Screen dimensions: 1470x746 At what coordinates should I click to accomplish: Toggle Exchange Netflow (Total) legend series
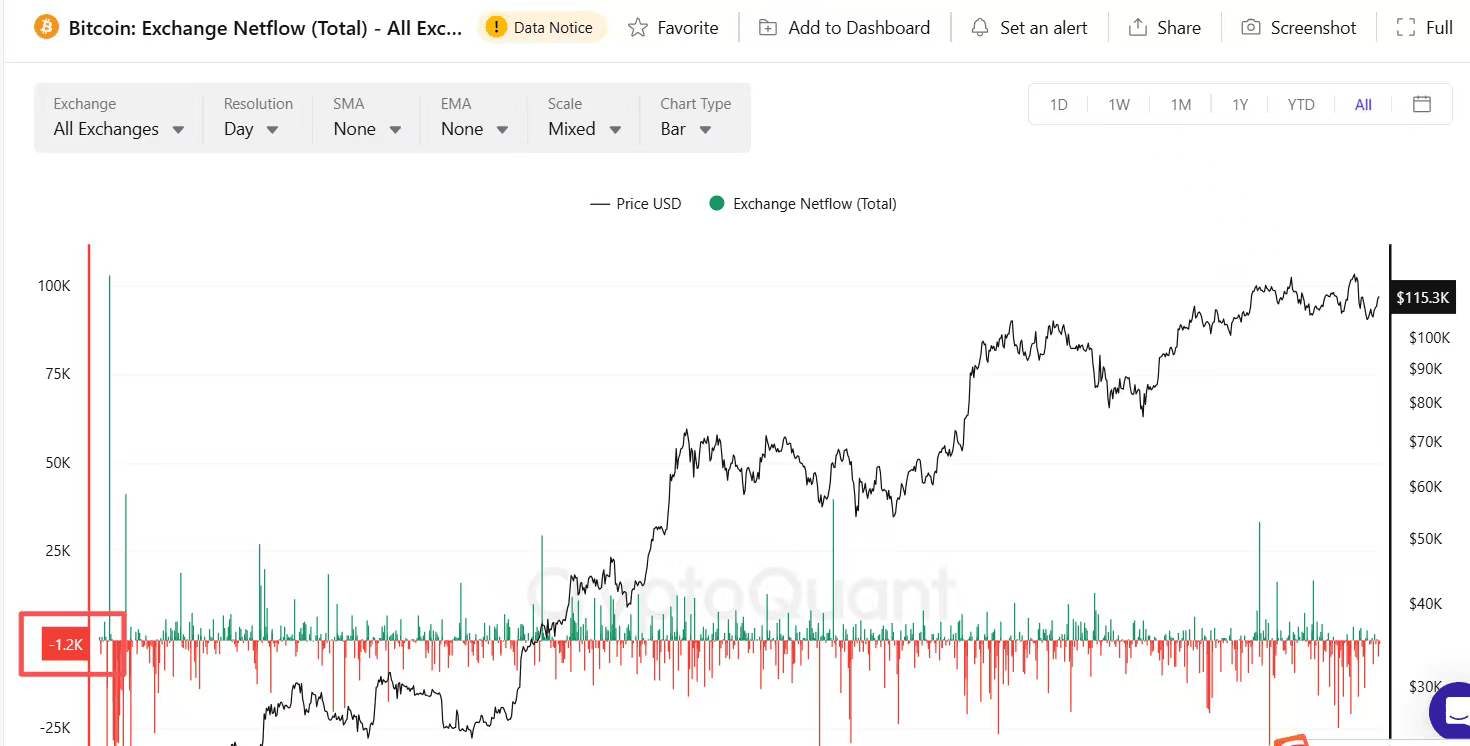803,204
